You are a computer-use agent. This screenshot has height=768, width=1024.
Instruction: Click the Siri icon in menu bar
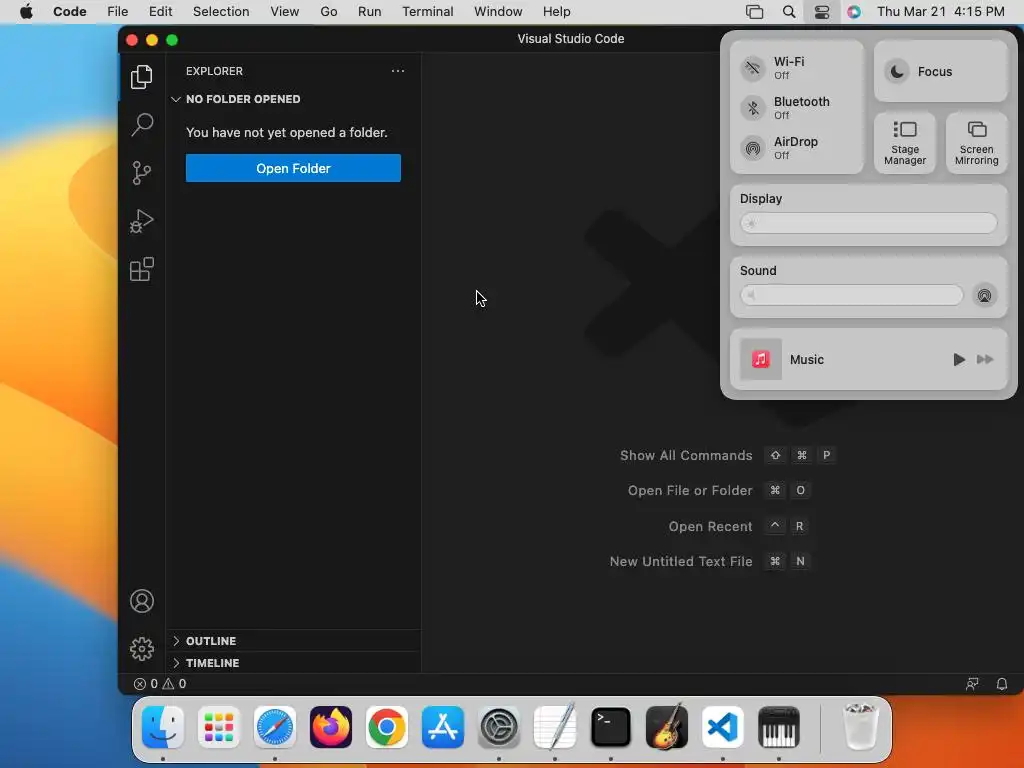pyautogui.click(x=854, y=12)
